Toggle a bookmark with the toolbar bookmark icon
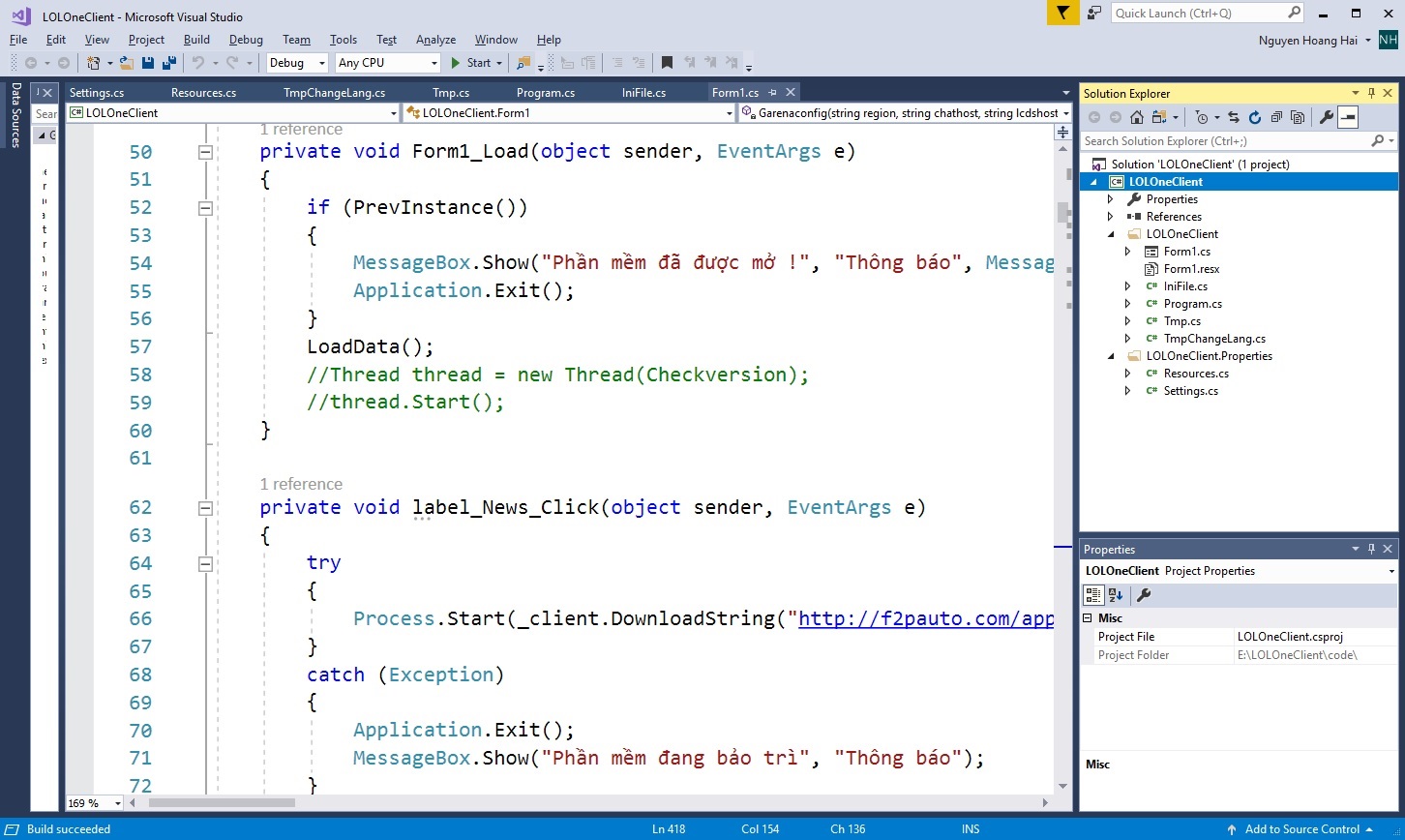This screenshot has width=1405, height=840. (x=667, y=63)
